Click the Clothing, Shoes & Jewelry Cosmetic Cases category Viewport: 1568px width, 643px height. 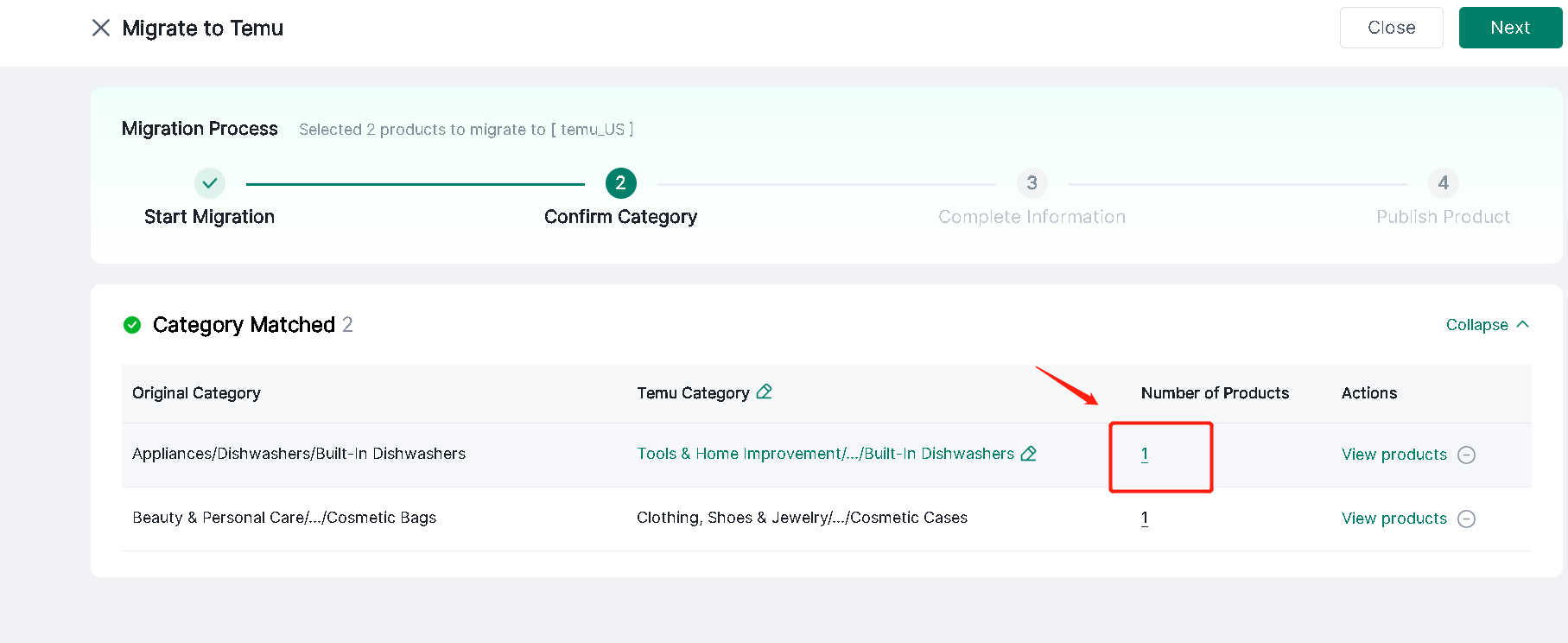coord(802,518)
